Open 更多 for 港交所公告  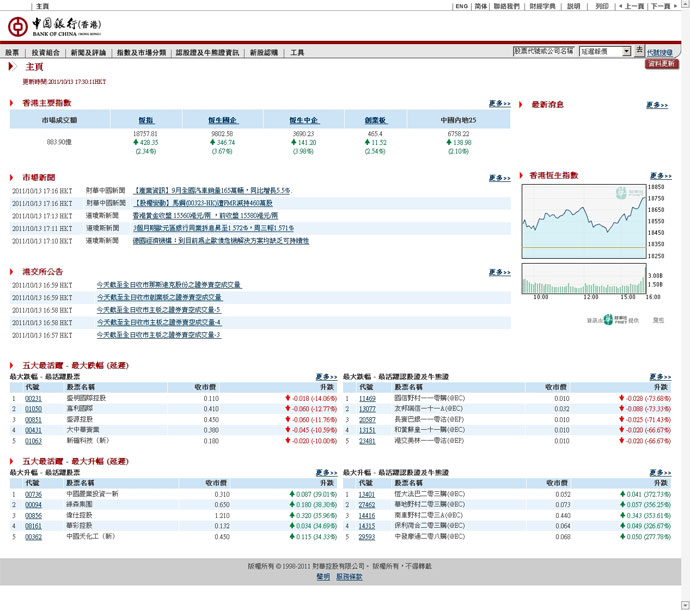point(499,272)
